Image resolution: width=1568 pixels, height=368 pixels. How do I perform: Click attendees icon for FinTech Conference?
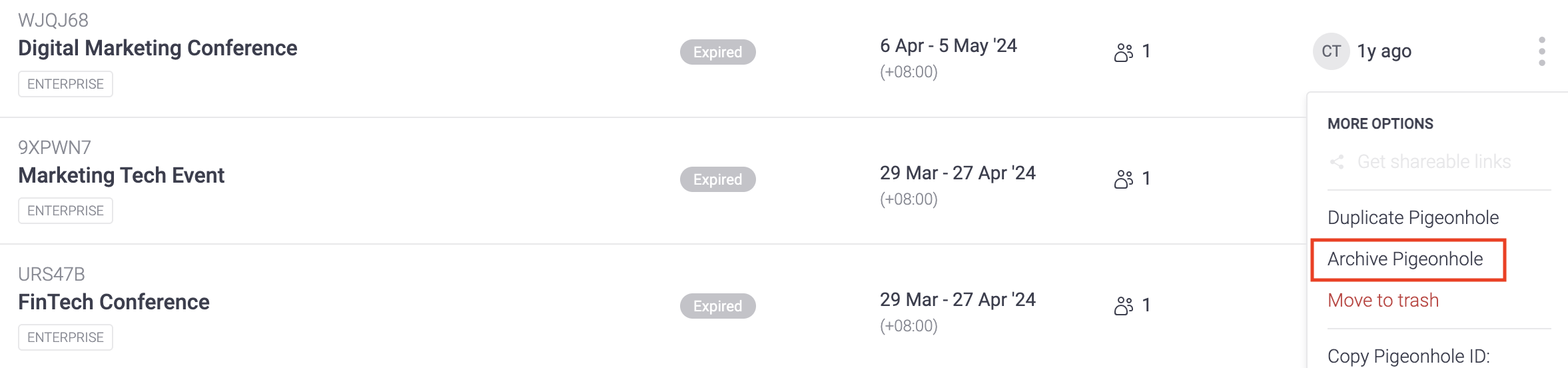coord(1124,305)
